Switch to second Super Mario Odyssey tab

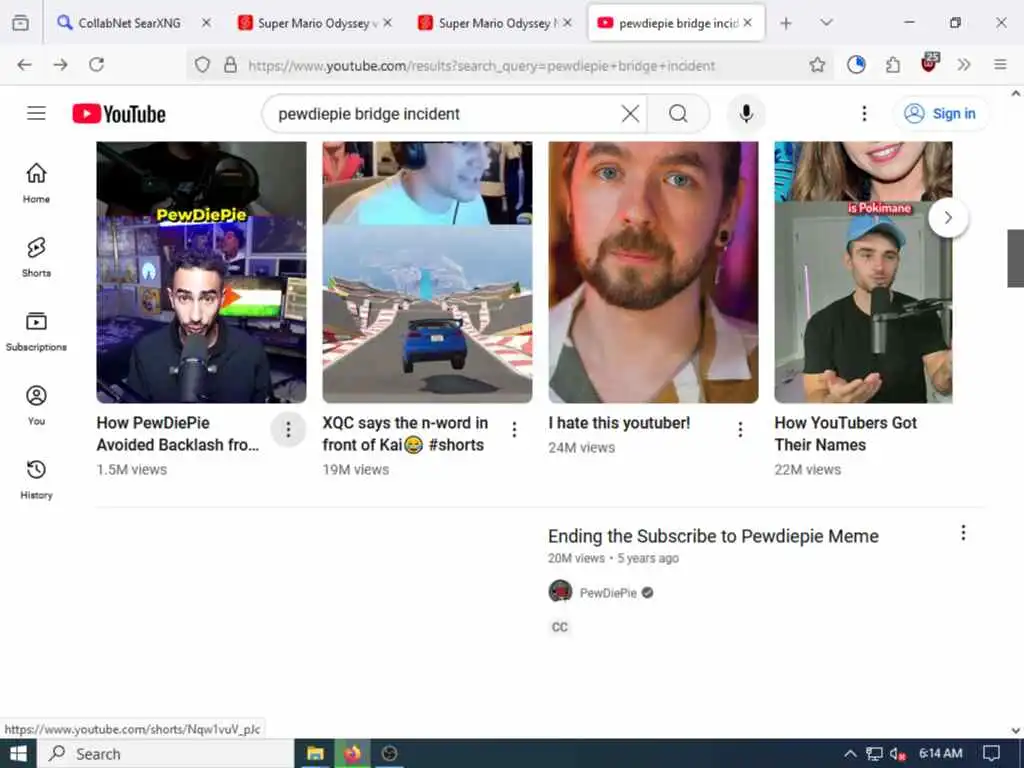coord(494,23)
